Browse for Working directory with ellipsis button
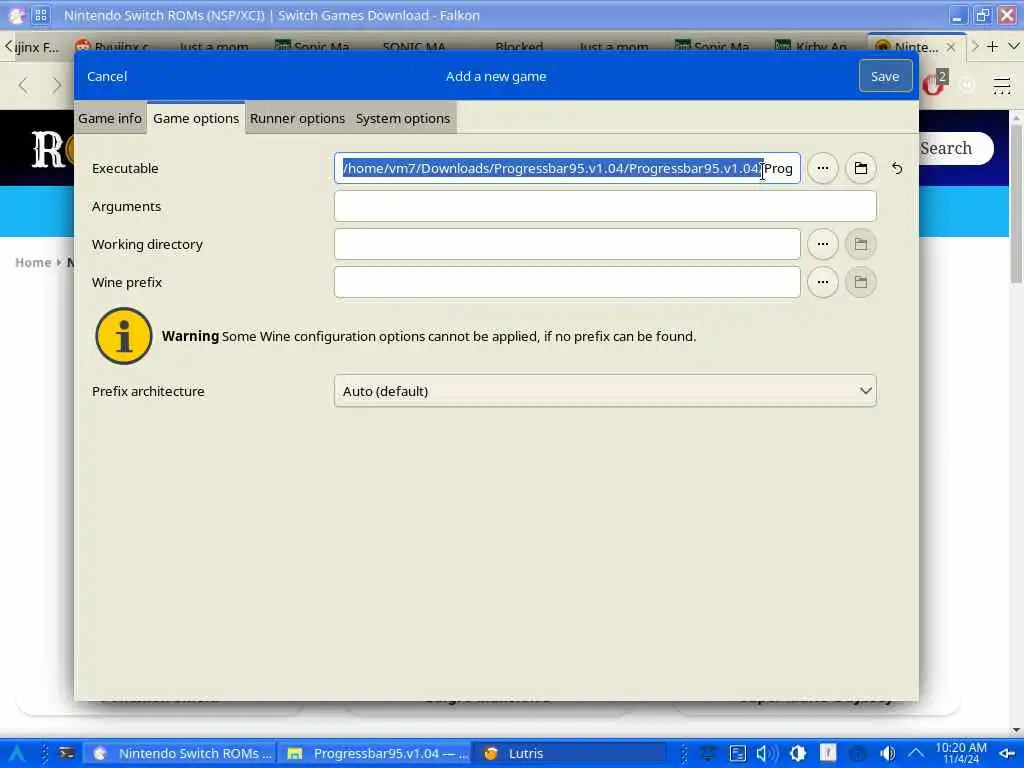 823,244
